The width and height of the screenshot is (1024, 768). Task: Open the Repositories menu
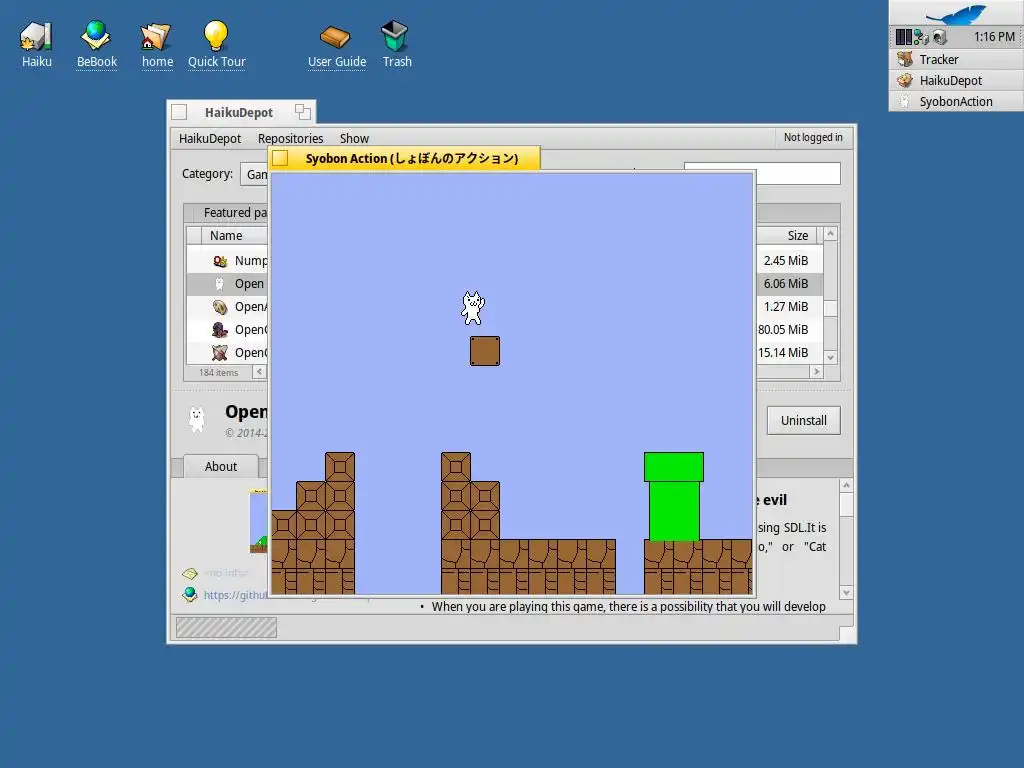pos(290,138)
